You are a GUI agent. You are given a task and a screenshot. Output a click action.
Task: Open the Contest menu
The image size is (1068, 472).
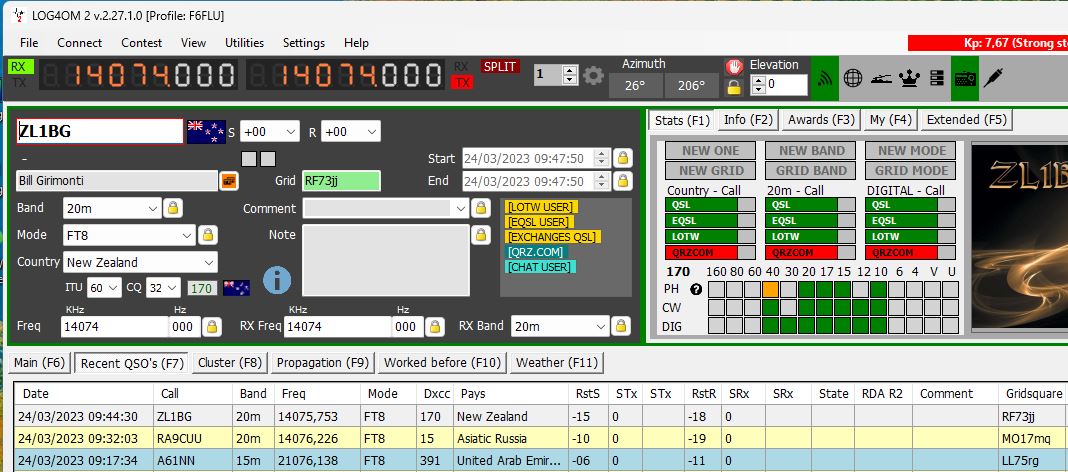click(x=142, y=42)
